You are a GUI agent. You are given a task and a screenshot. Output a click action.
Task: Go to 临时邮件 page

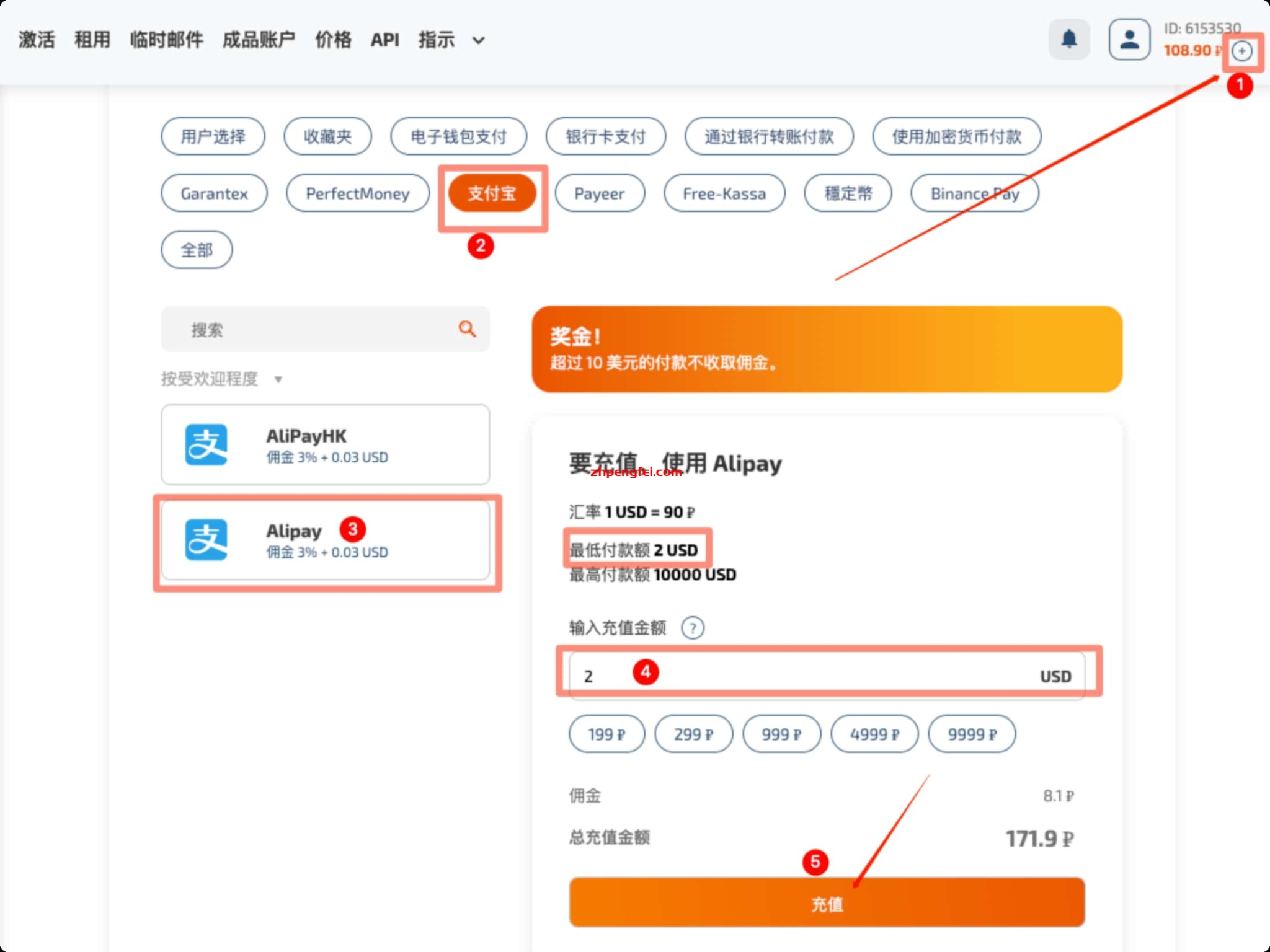[x=167, y=40]
